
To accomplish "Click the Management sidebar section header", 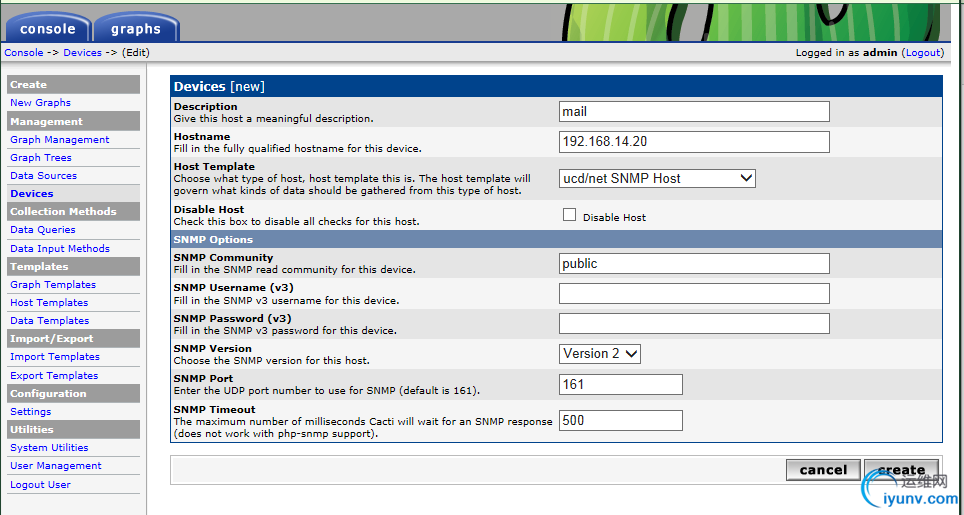I will click(x=73, y=122).
